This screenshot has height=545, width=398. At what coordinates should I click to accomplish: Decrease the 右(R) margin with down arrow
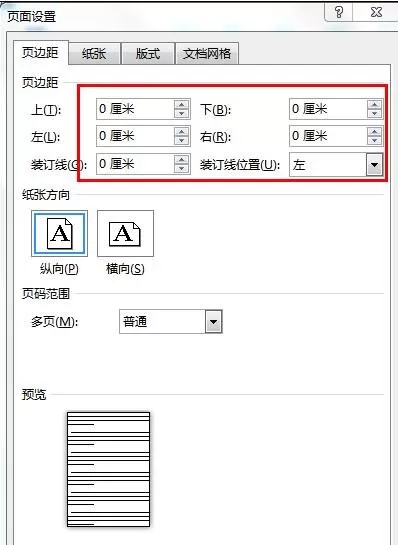coord(374,140)
